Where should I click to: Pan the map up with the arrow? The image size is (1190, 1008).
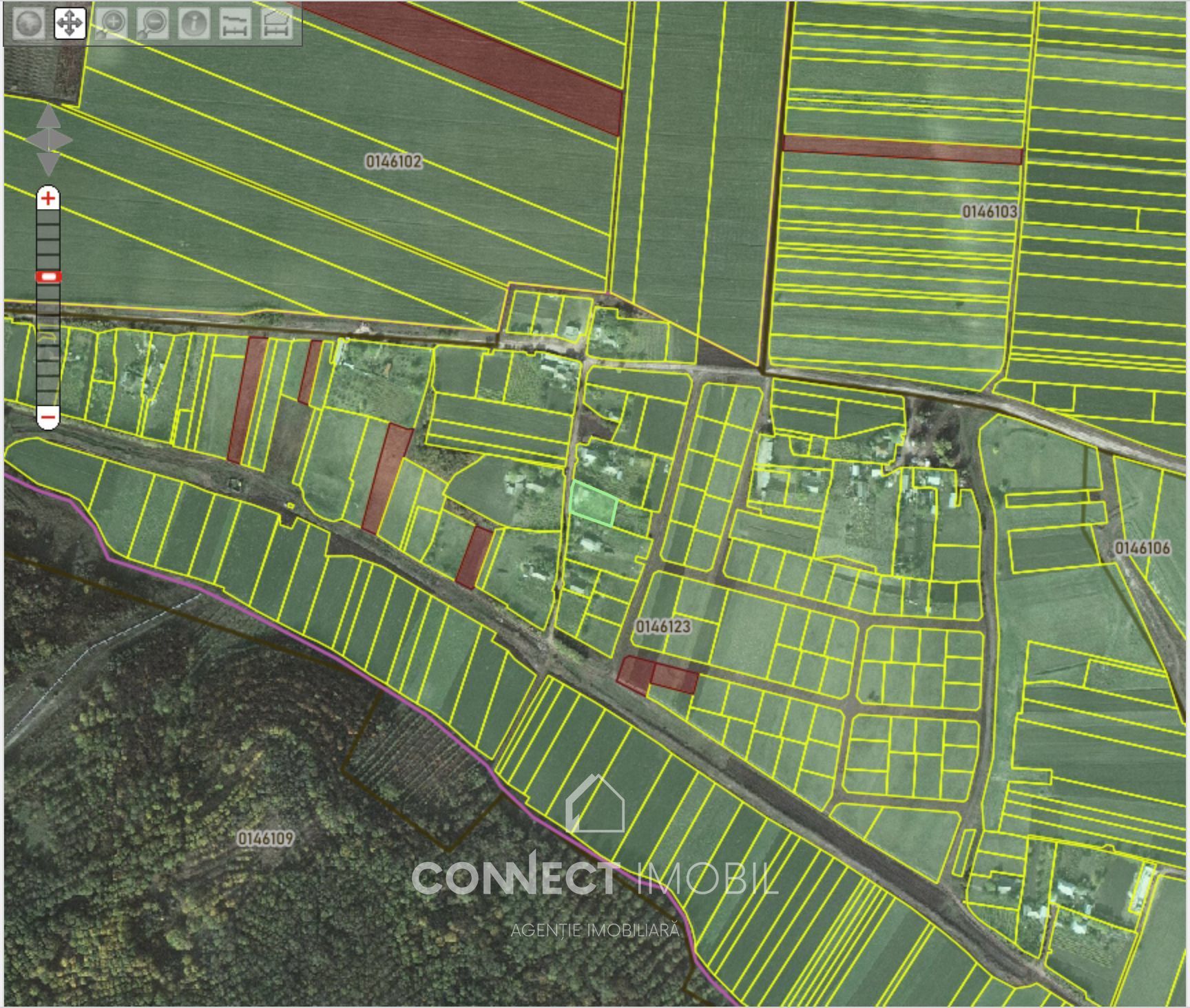pyautogui.click(x=48, y=117)
